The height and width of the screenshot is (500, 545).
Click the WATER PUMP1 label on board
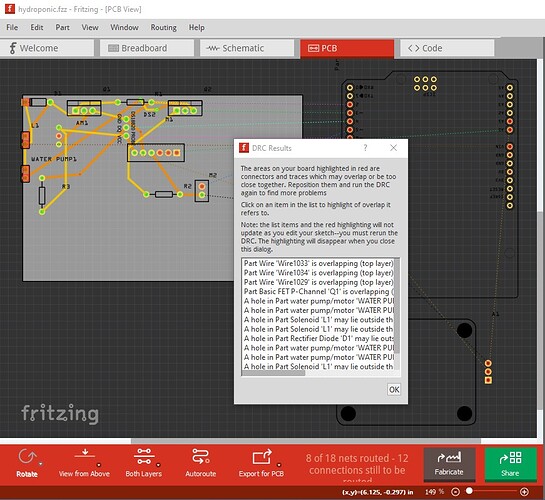click(x=54, y=159)
